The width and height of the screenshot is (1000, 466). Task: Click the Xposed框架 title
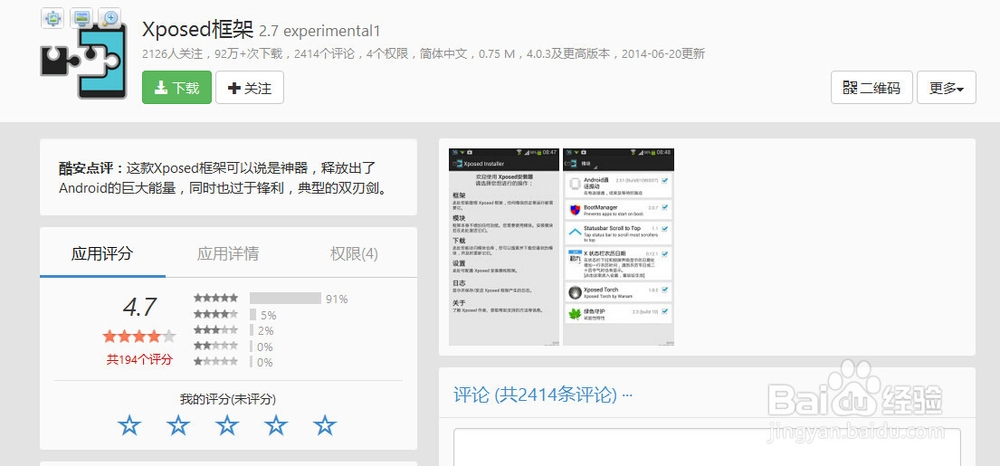coord(198,29)
